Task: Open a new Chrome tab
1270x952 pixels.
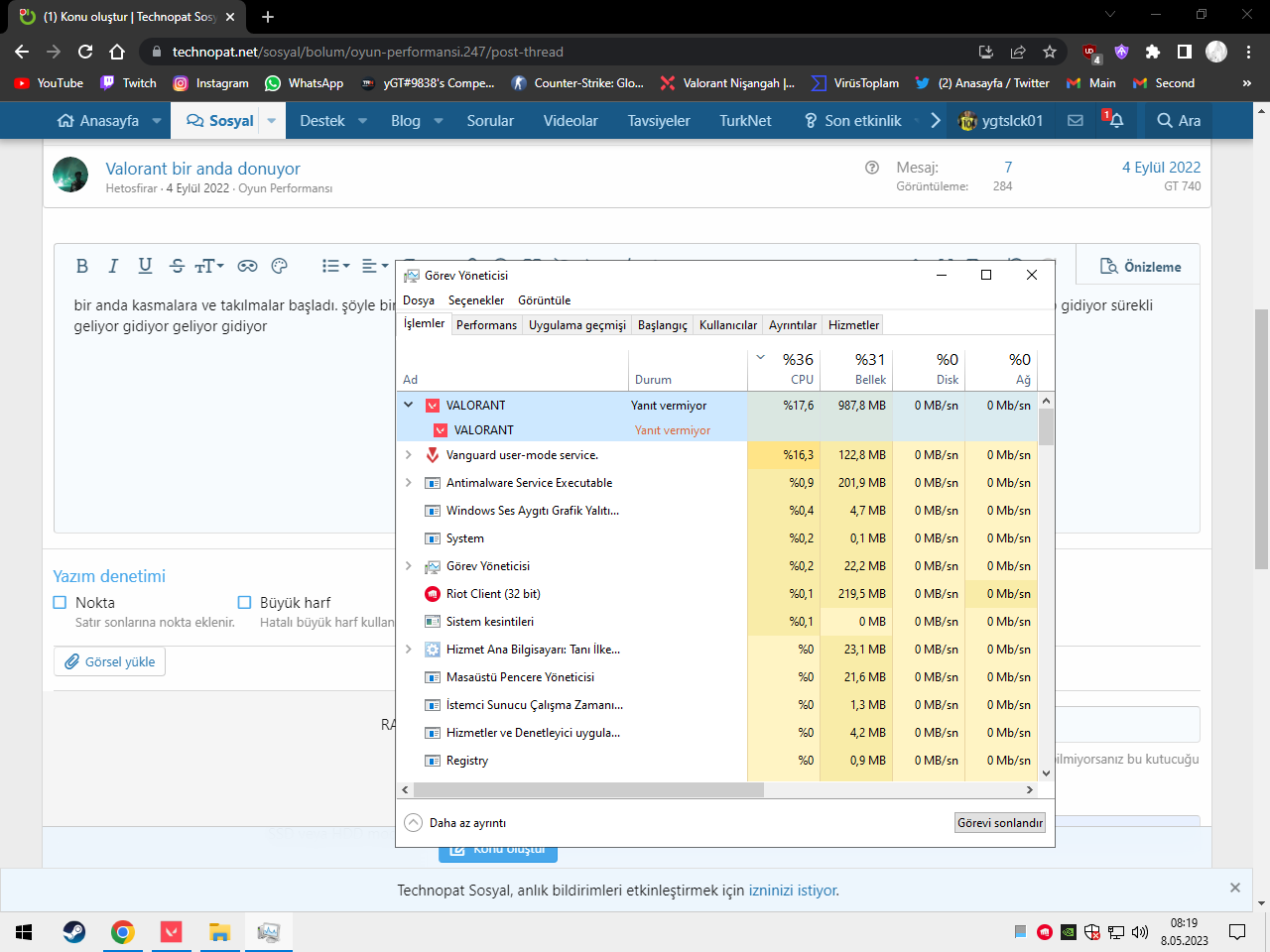Action: [268, 17]
